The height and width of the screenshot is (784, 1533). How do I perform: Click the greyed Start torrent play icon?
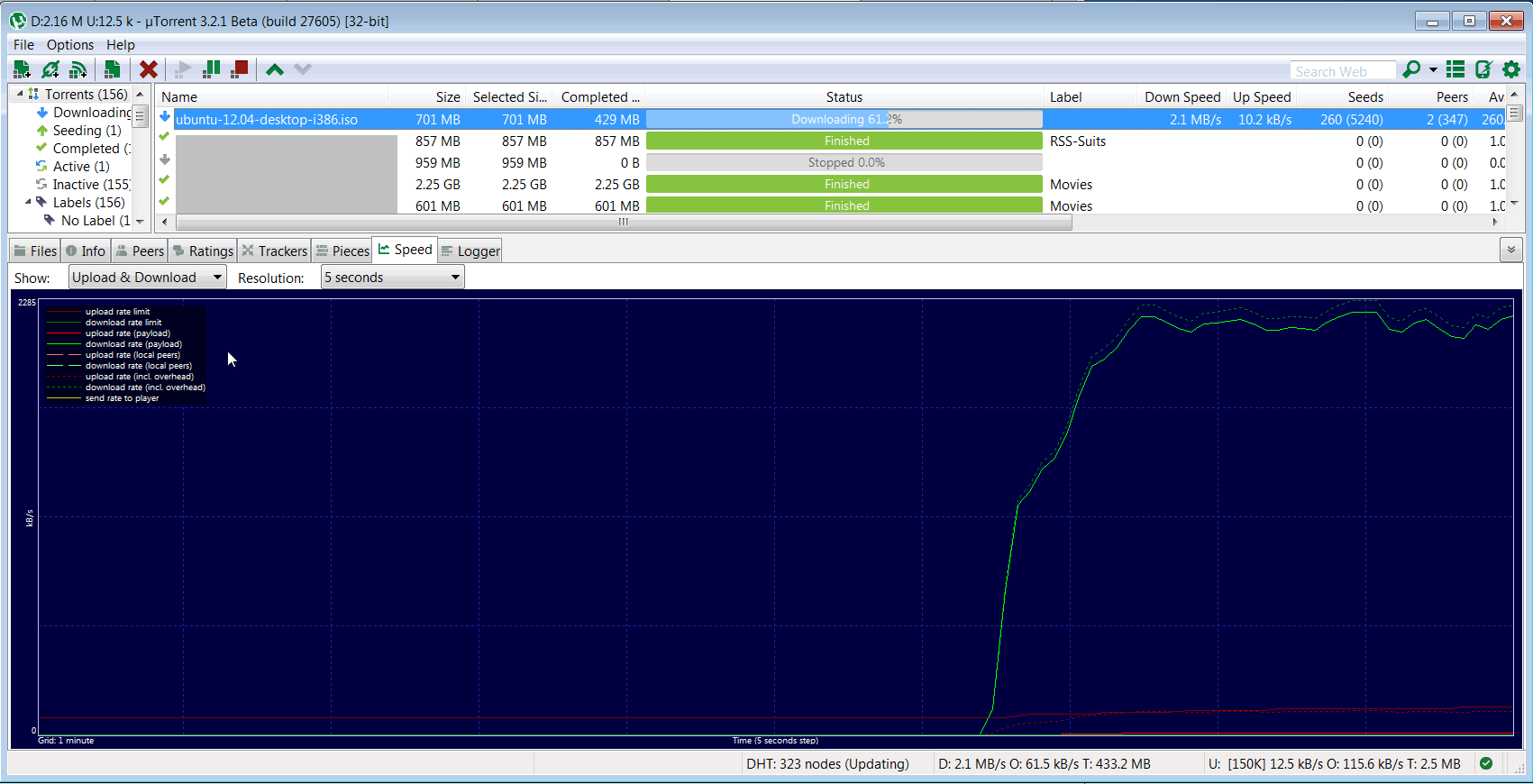(183, 69)
